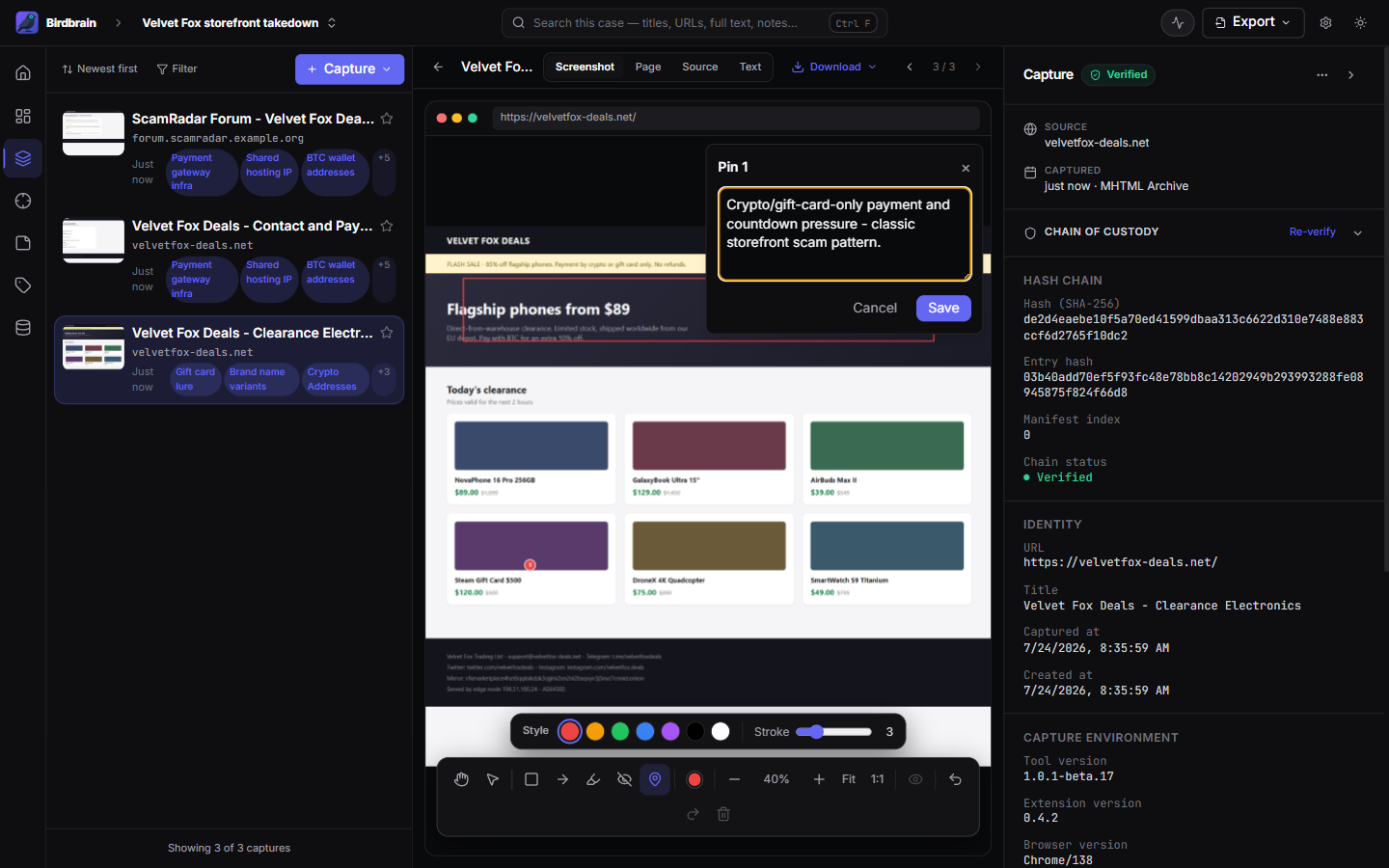Set zoom to 1:1
The height and width of the screenshot is (868, 1389).
[x=878, y=779]
